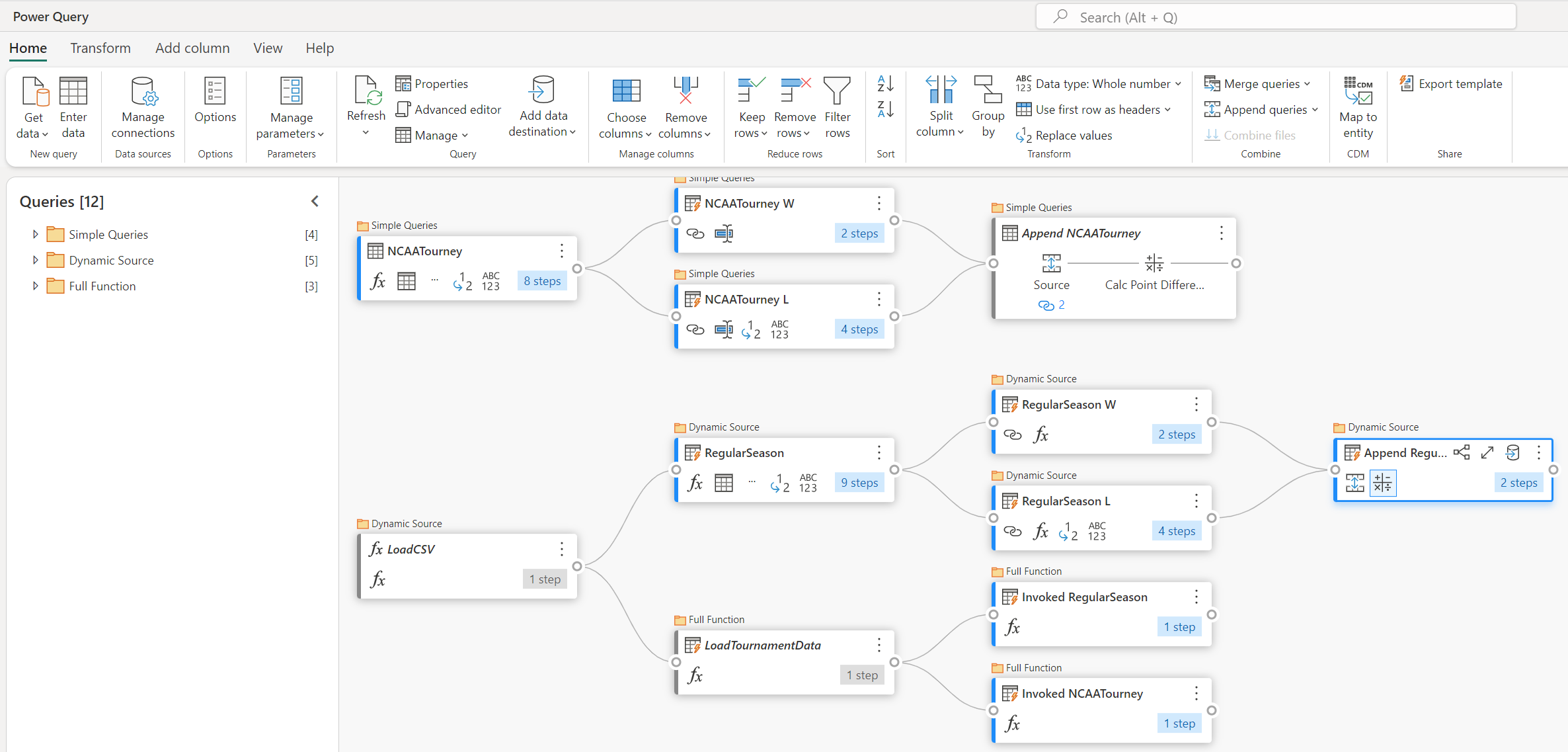Switch to the View tab
Image resolution: width=1568 pixels, height=752 pixels.
tap(268, 48)
